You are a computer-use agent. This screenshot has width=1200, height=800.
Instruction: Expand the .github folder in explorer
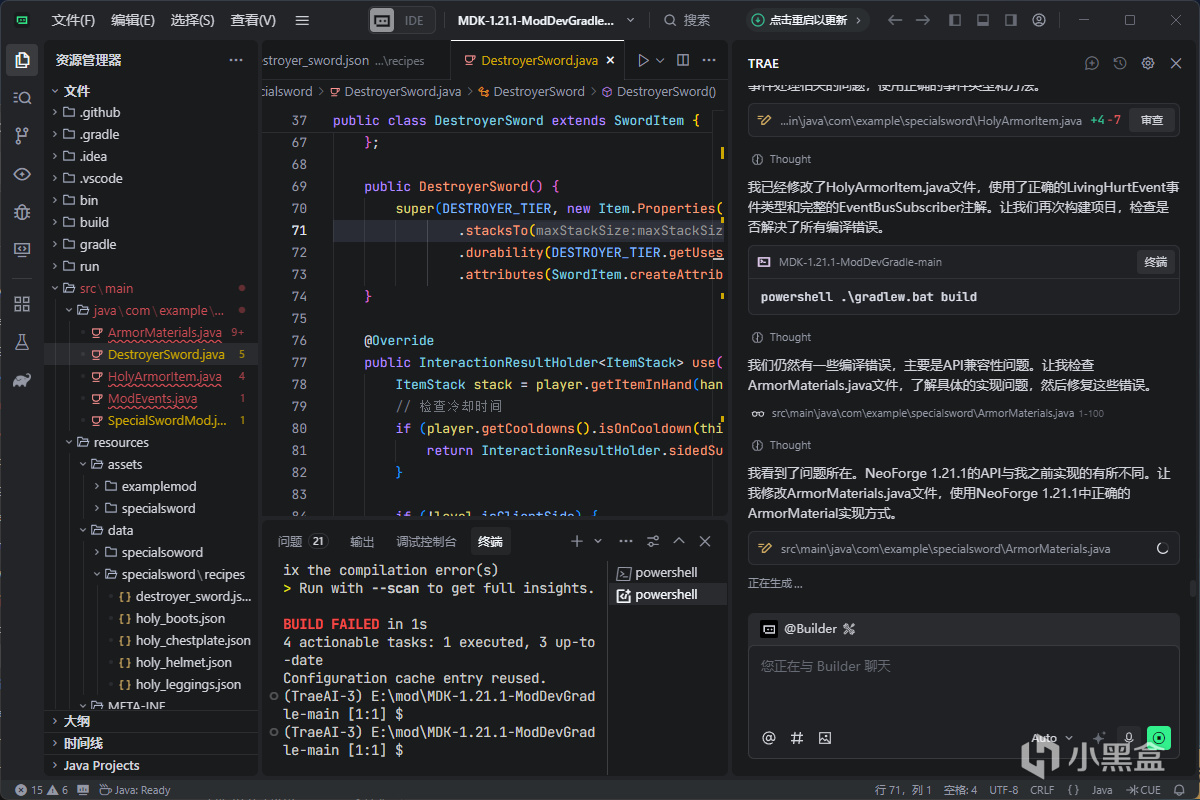click(x=100, y=112)
